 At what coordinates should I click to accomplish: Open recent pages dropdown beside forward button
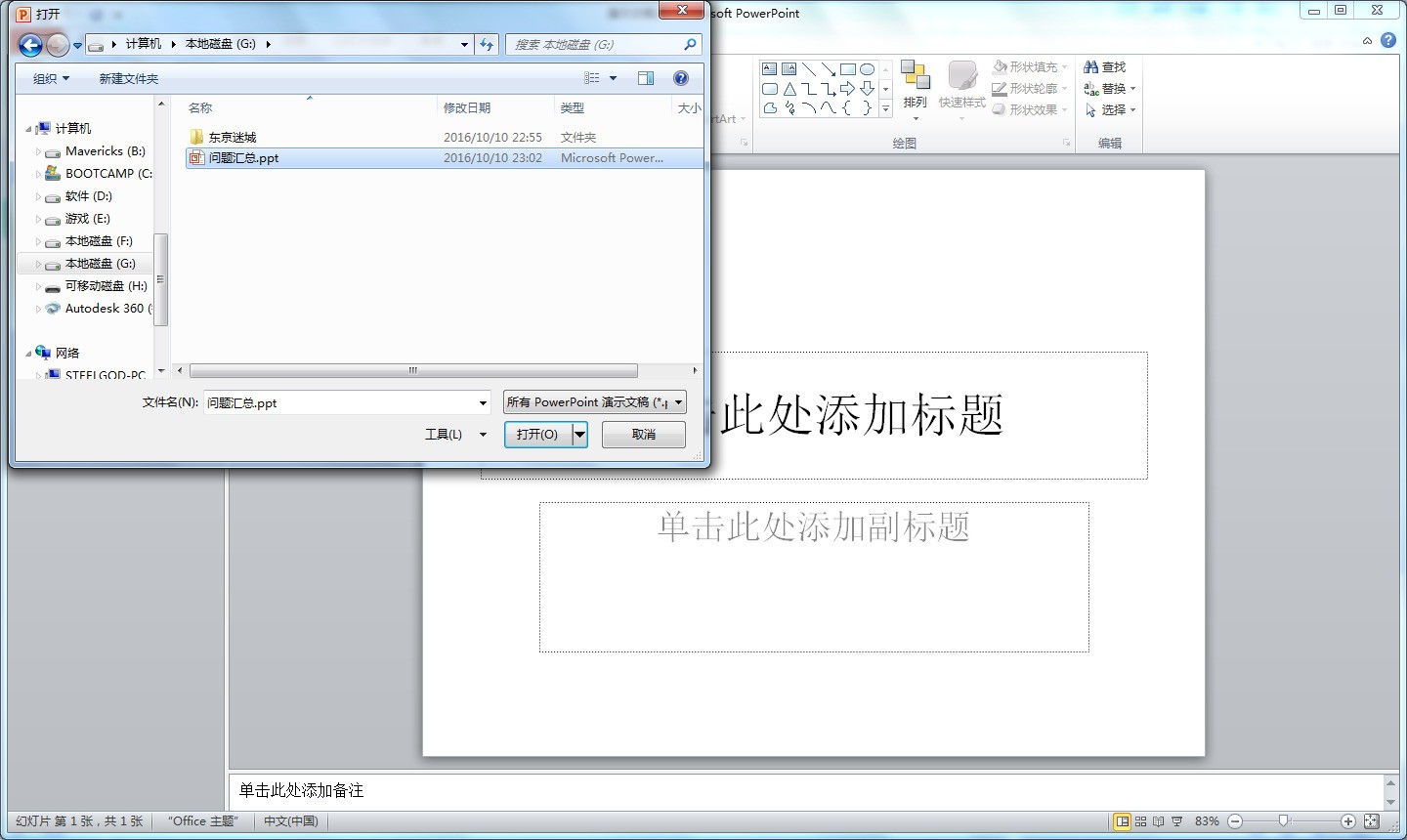(x=77, y=45)
